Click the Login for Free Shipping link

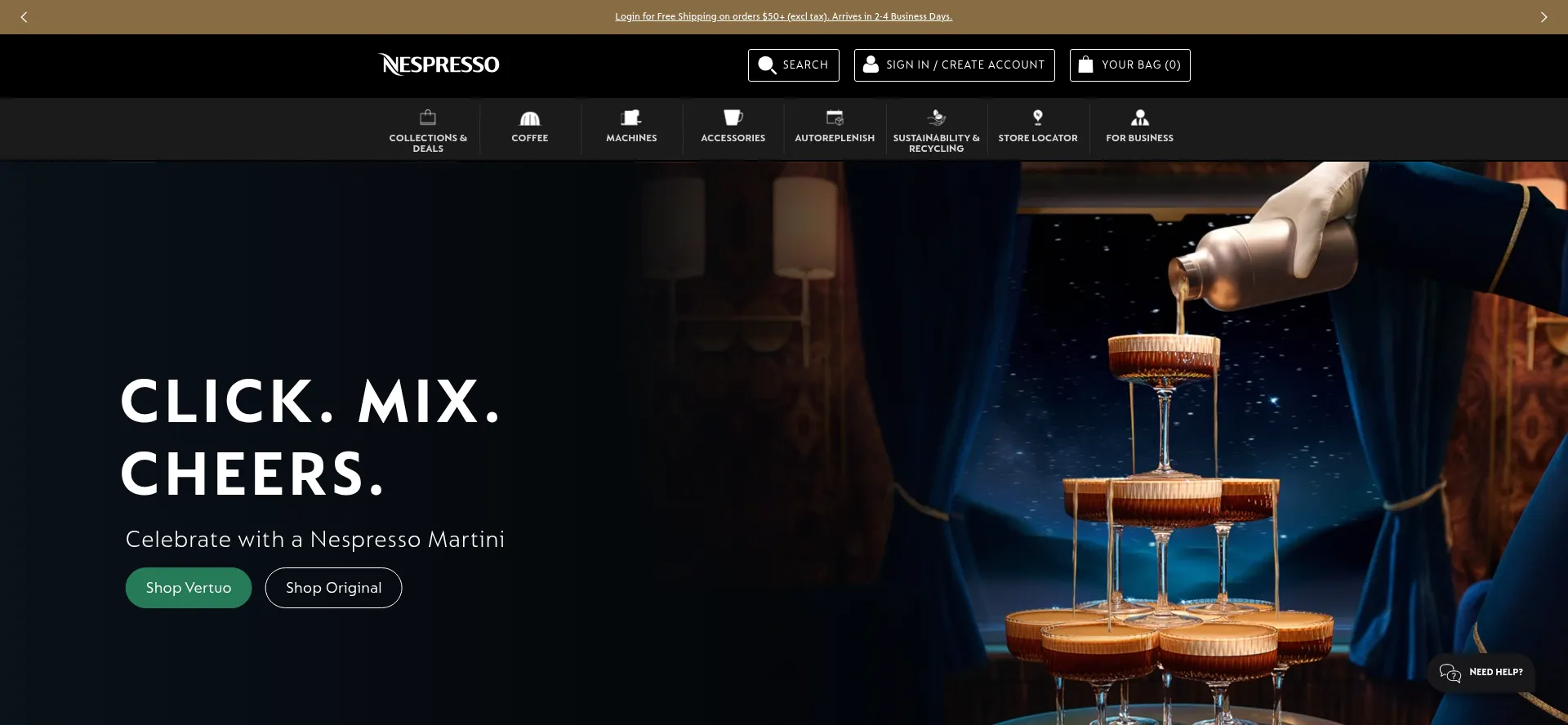(x=783, y=16)
